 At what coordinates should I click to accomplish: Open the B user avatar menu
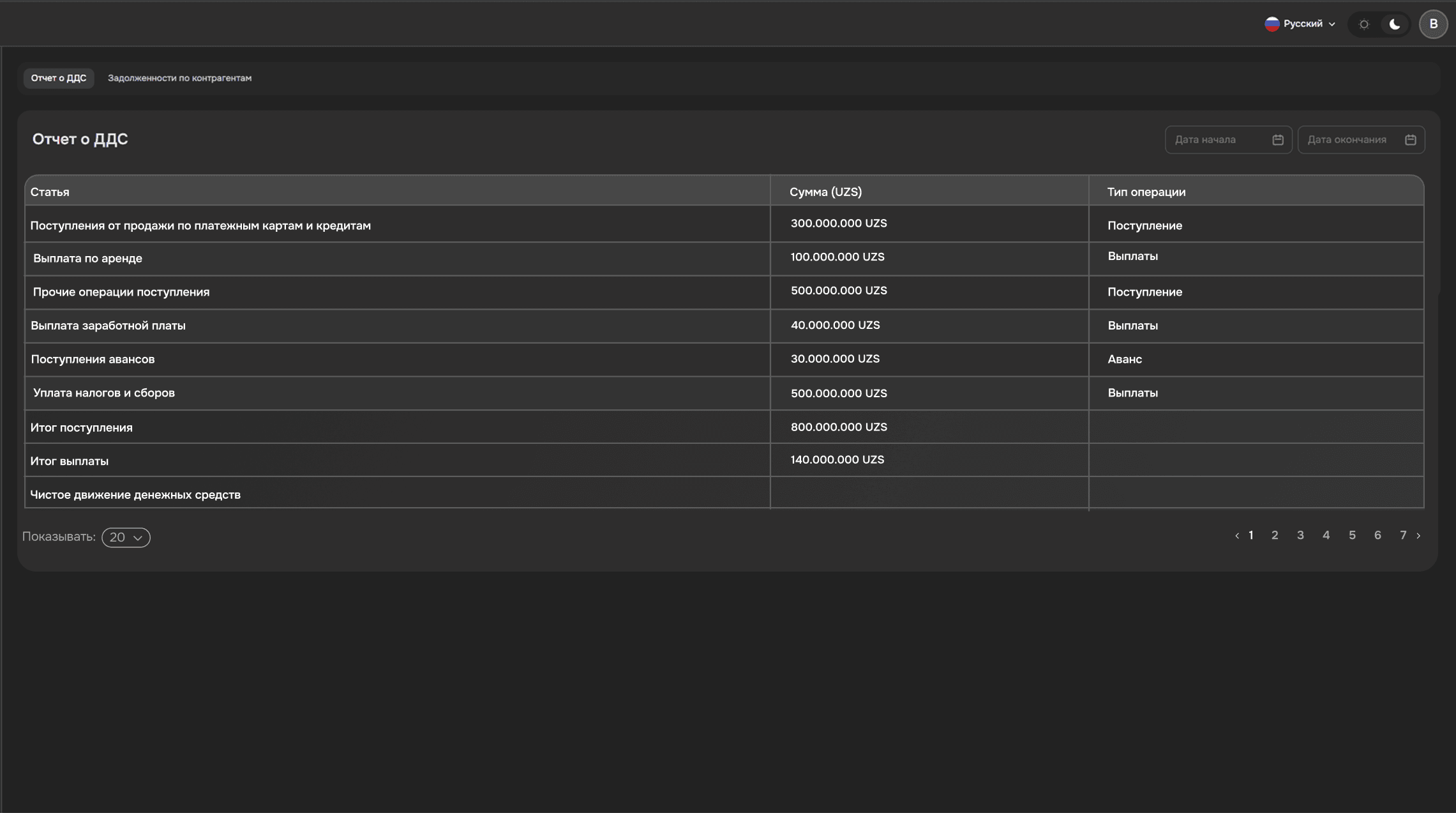click(x=1433, y=24)
